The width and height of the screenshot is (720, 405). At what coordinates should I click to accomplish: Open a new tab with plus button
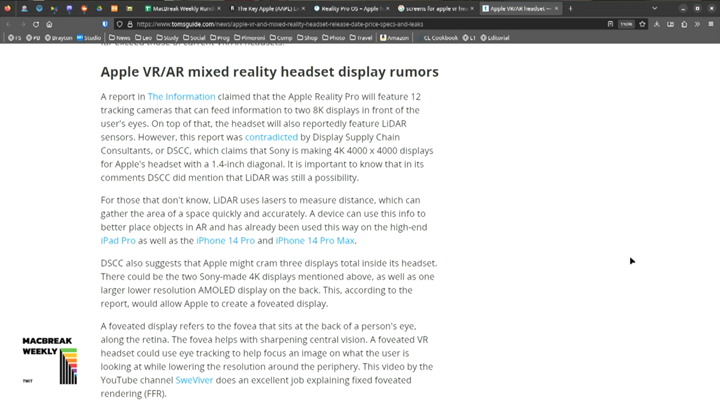pos(571,8)
